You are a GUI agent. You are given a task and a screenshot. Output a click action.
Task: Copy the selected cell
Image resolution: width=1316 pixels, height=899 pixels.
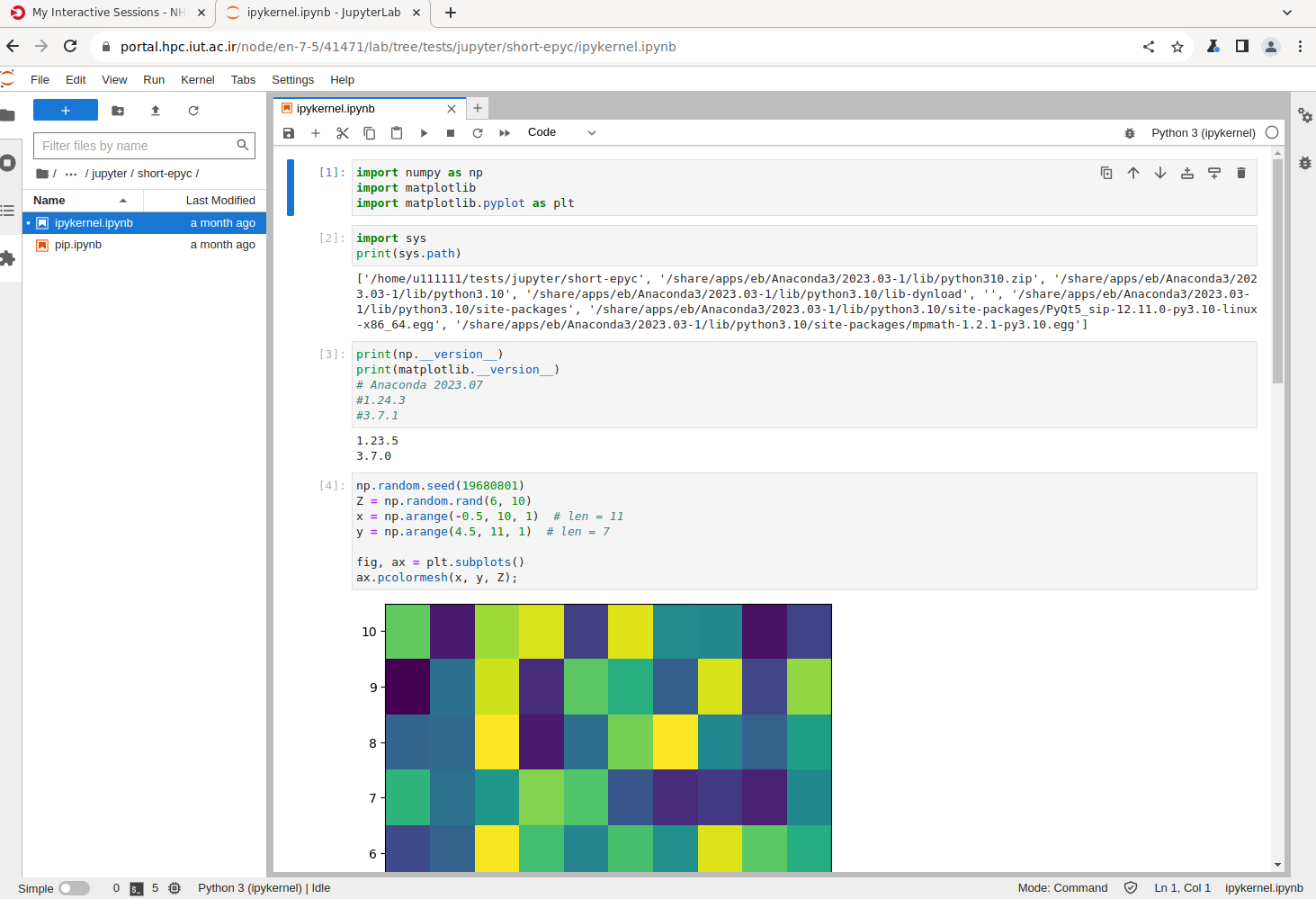pos(370,133)
